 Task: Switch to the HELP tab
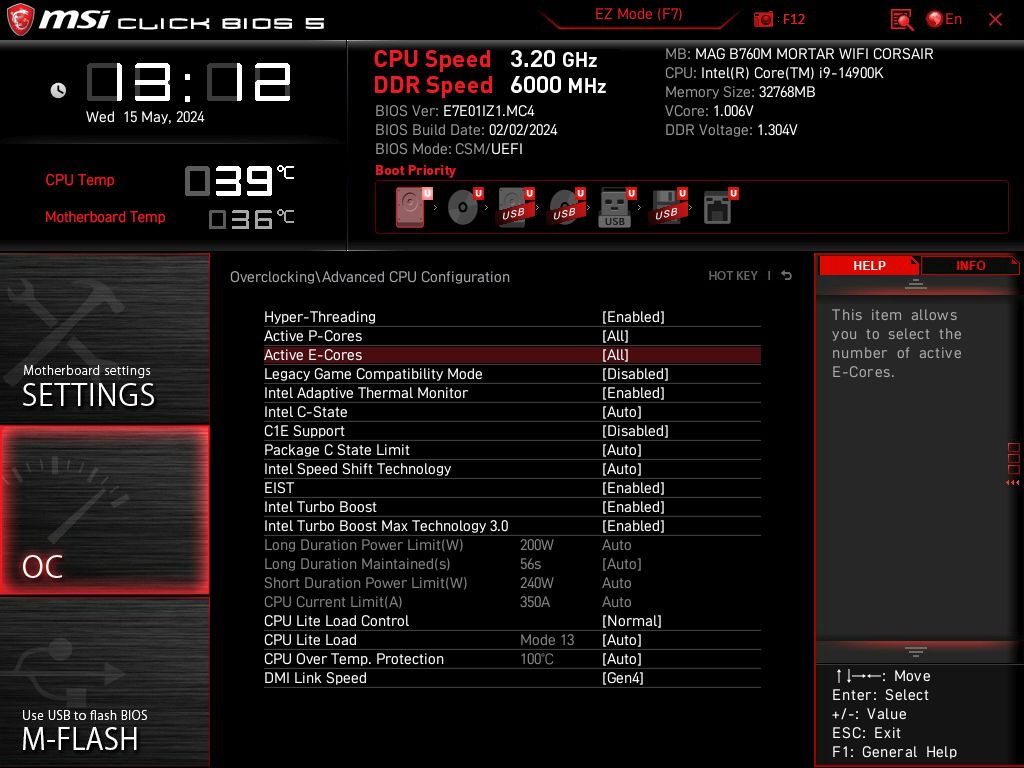point(869,265)
